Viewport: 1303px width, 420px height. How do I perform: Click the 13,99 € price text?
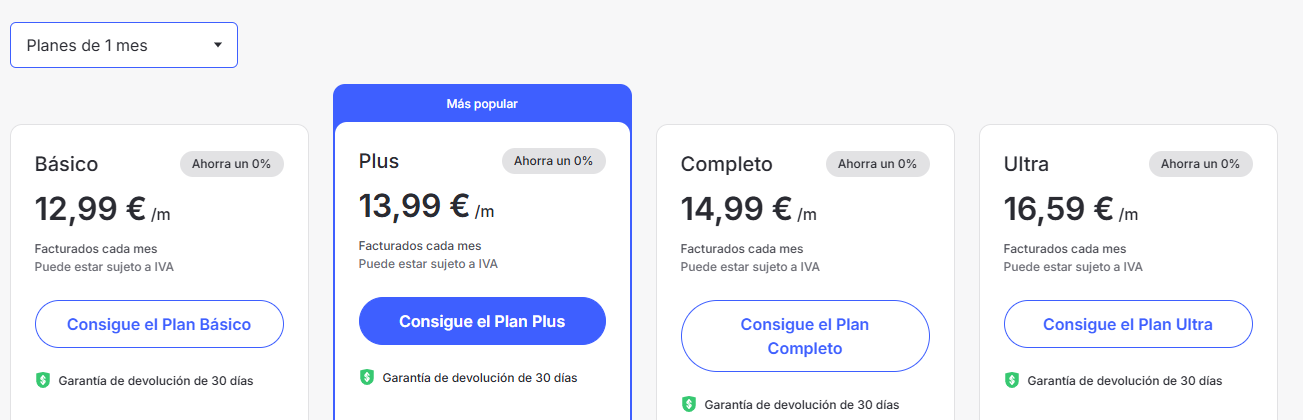coord(415,205)
